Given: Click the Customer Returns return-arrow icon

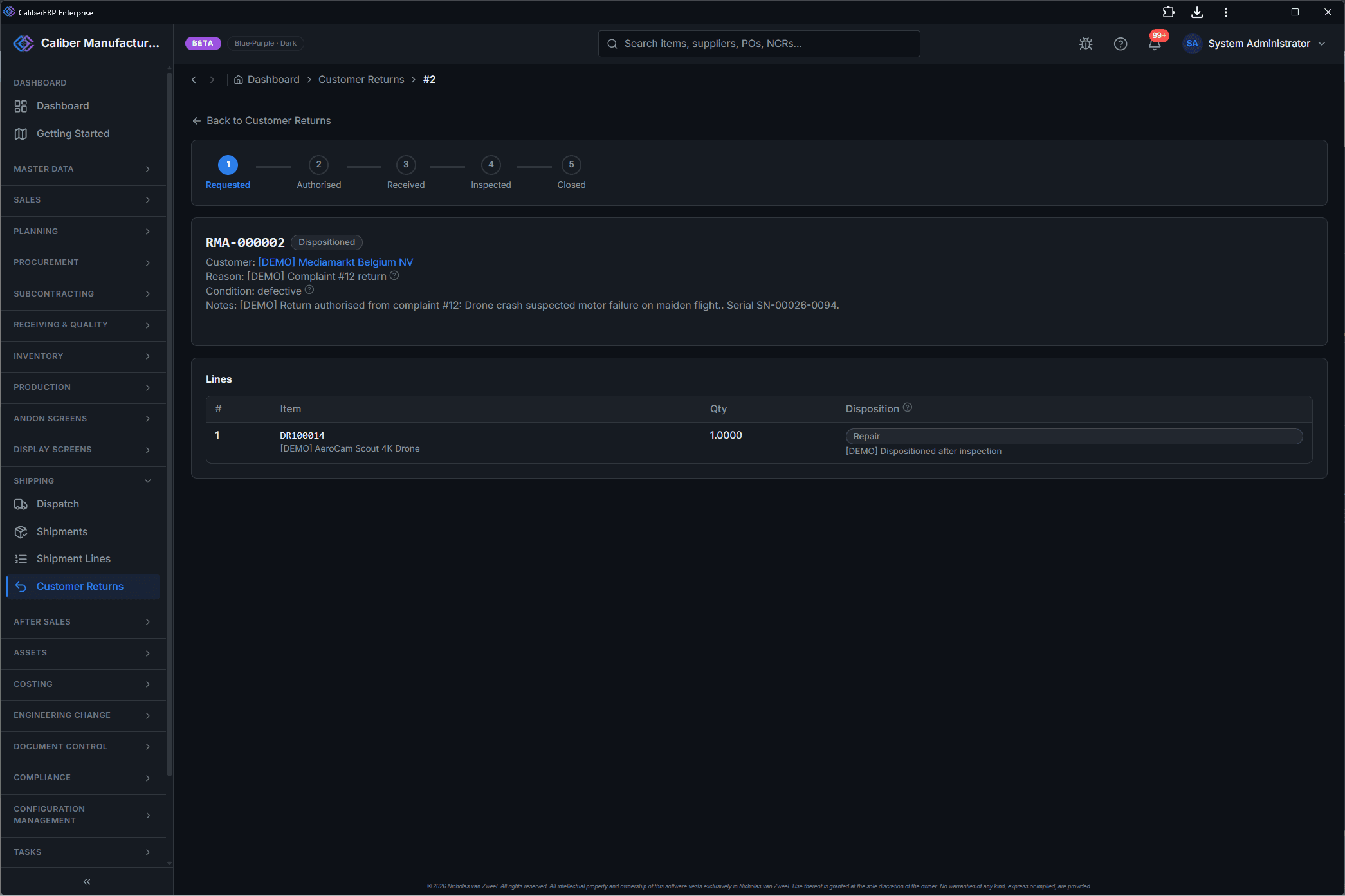Looking at the screenshot, I should pos(21,587).
